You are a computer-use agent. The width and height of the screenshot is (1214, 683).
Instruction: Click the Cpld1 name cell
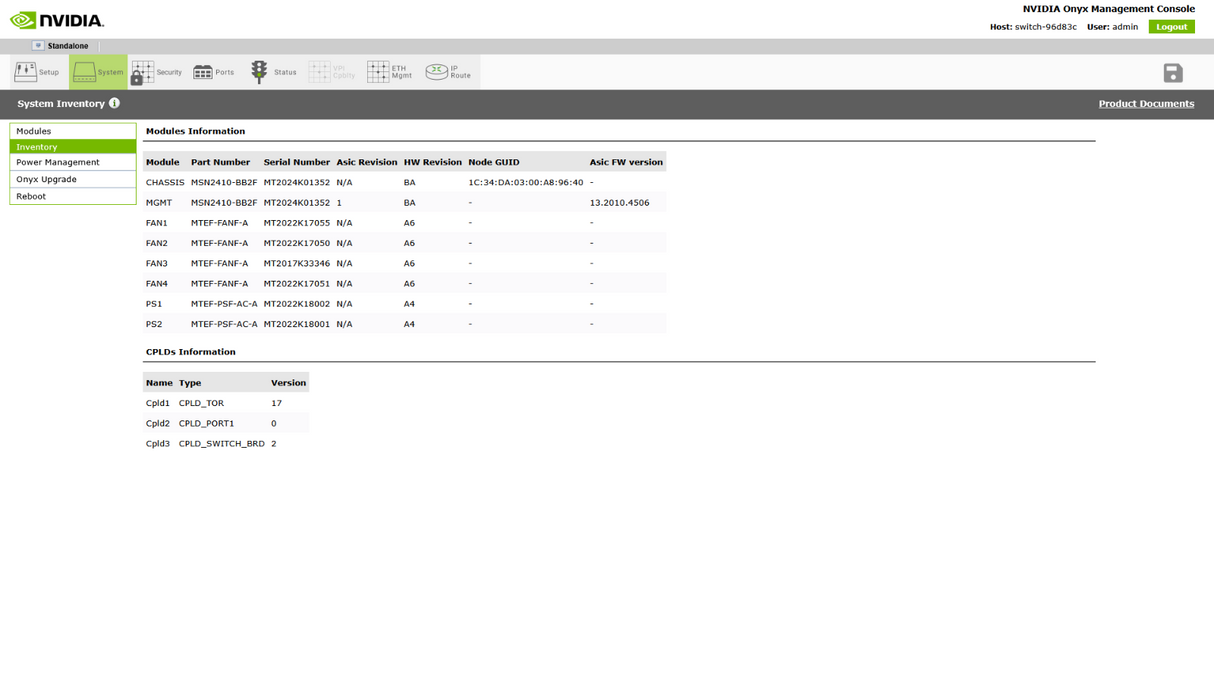[x=158, y=404]
